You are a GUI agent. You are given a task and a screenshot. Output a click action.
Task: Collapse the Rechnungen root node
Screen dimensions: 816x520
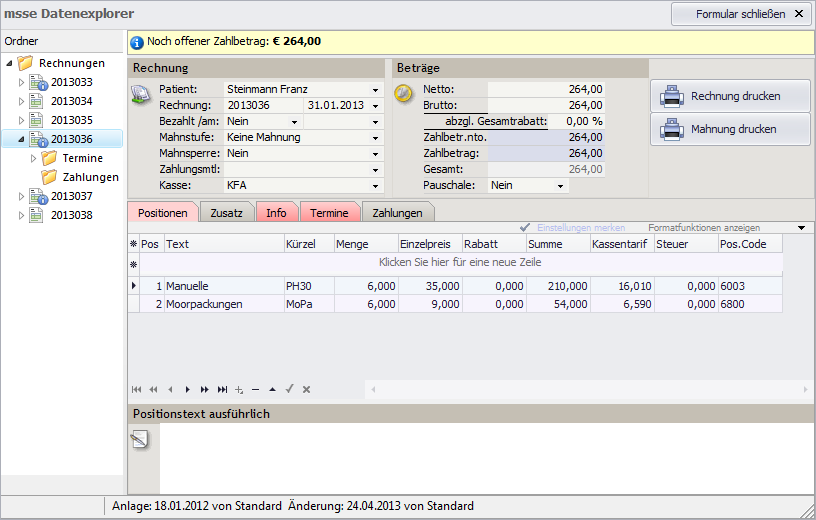(9, 63)
